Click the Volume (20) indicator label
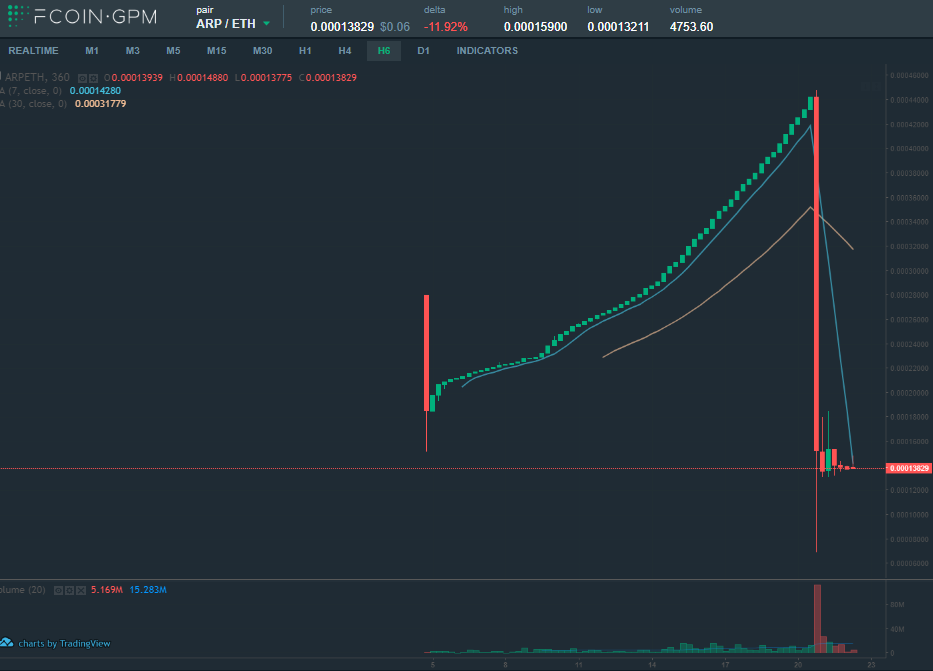Image resolution: width=933 pixels, height=671 pixels. point(23,590)
